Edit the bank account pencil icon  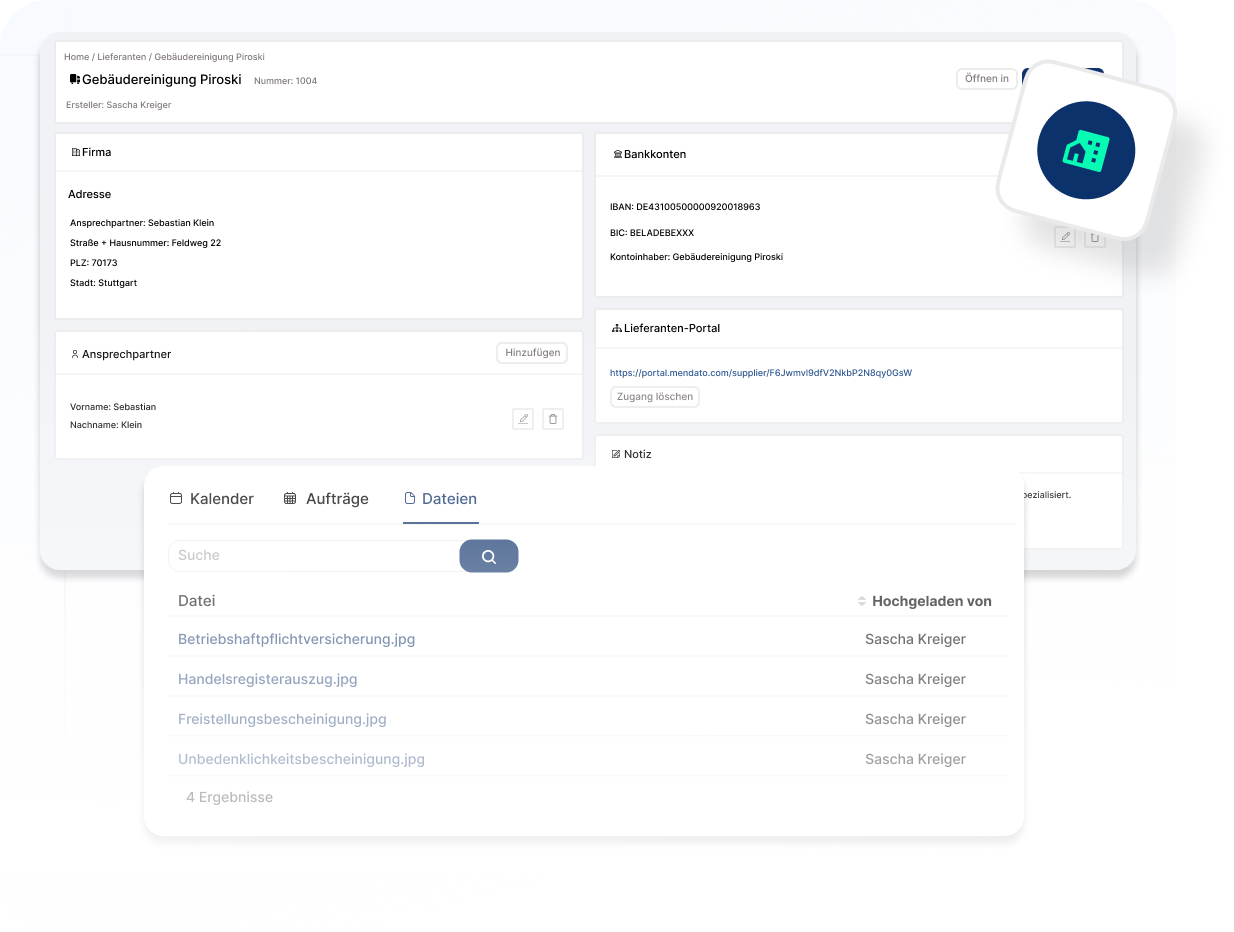click(1065, 237)
